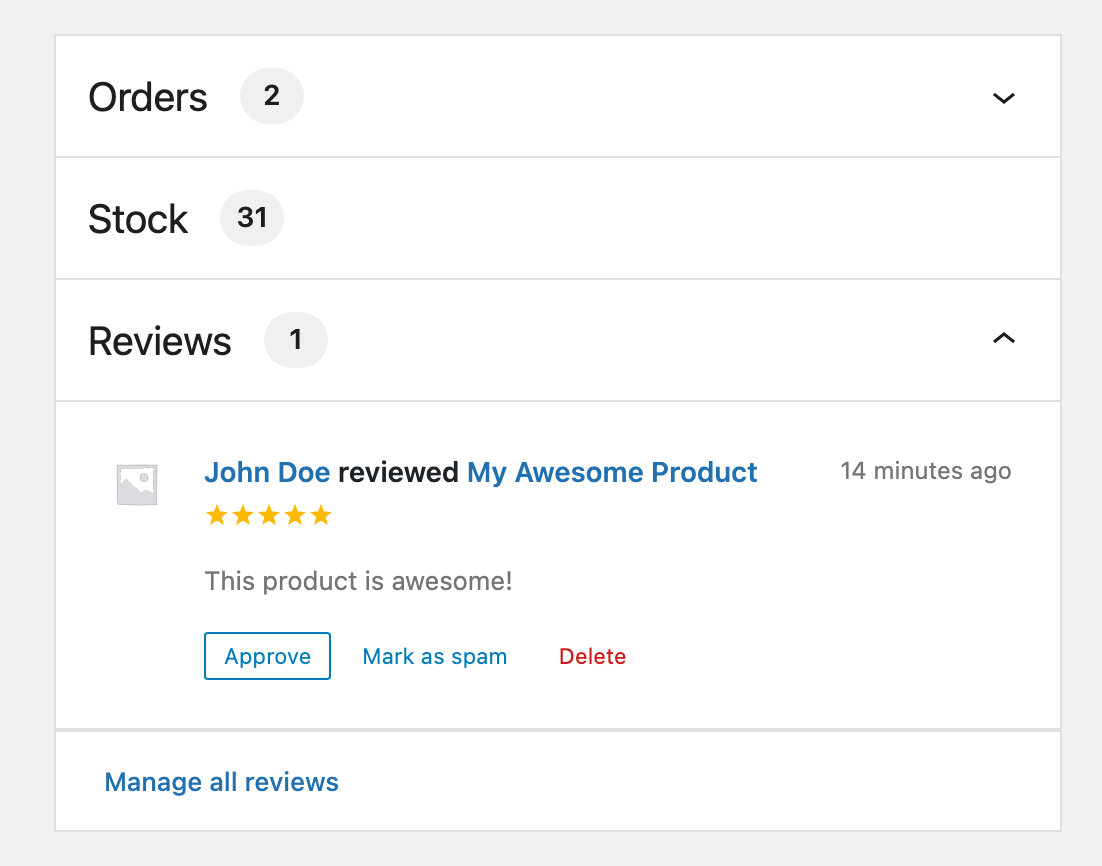
Task: Click the Reviews count badge showing 1
Action: pyautogui.click(x=295, y=340)
